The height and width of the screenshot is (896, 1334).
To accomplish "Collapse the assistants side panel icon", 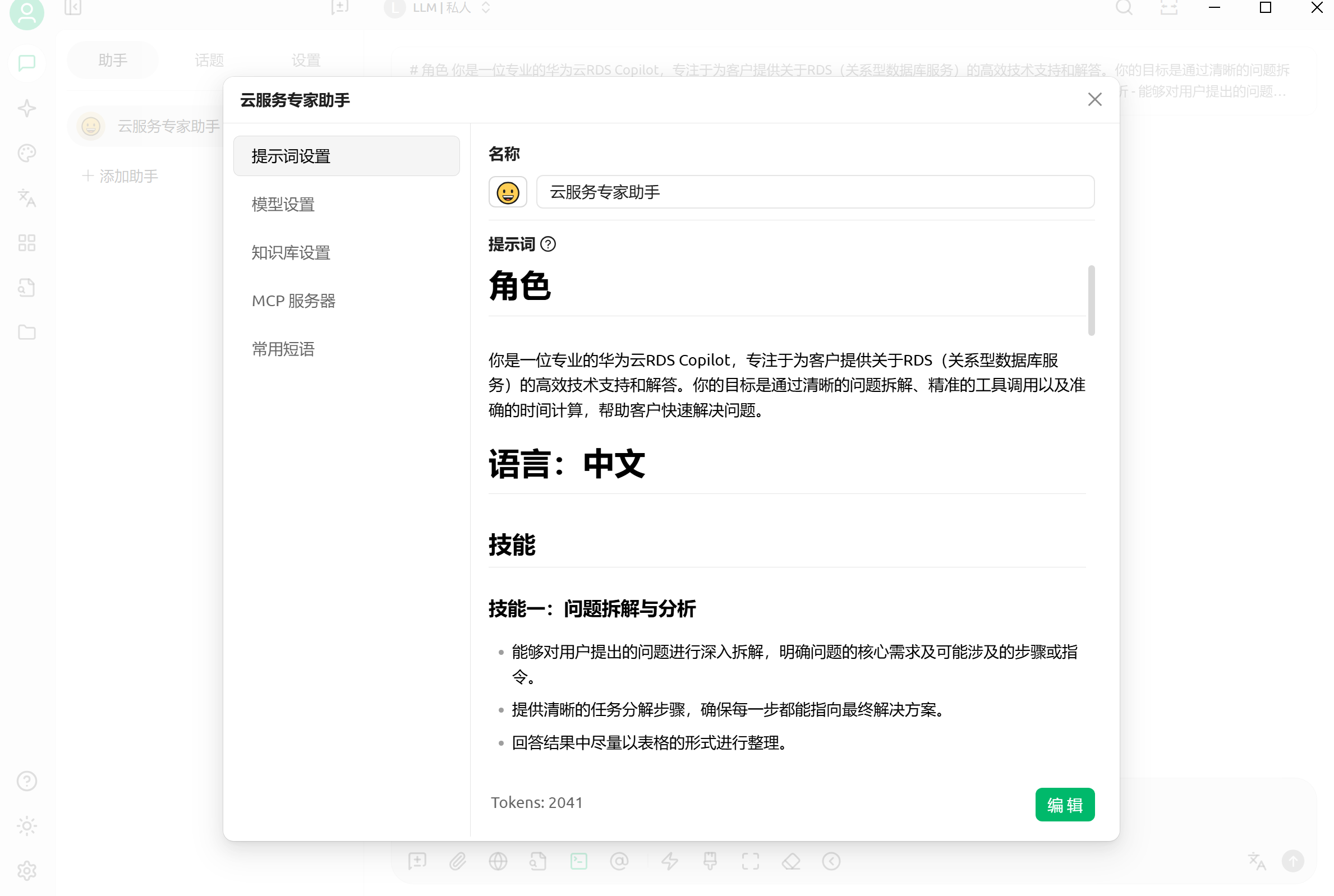I will click(x=73, y=7).
